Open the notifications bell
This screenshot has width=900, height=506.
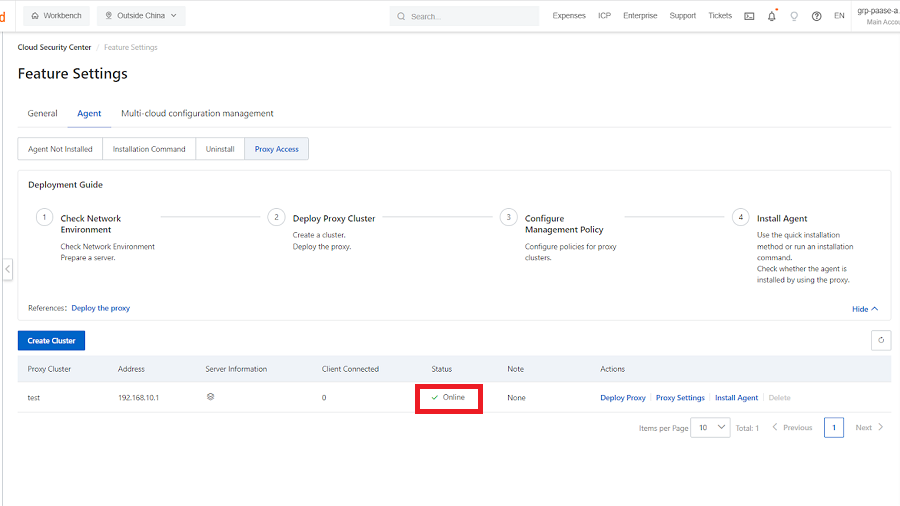772,16
